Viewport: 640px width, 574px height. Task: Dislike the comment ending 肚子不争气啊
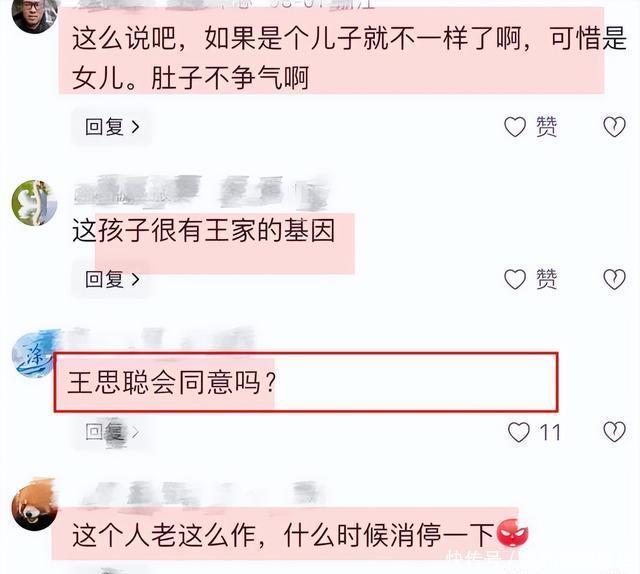614,127
